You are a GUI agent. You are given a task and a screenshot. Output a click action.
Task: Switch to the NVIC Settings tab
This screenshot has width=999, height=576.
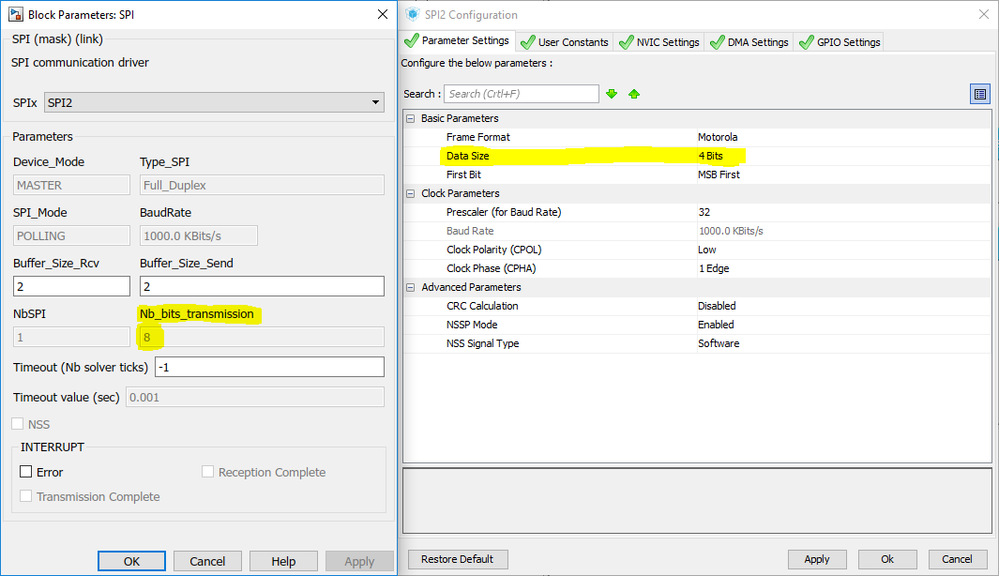[659, 42]
